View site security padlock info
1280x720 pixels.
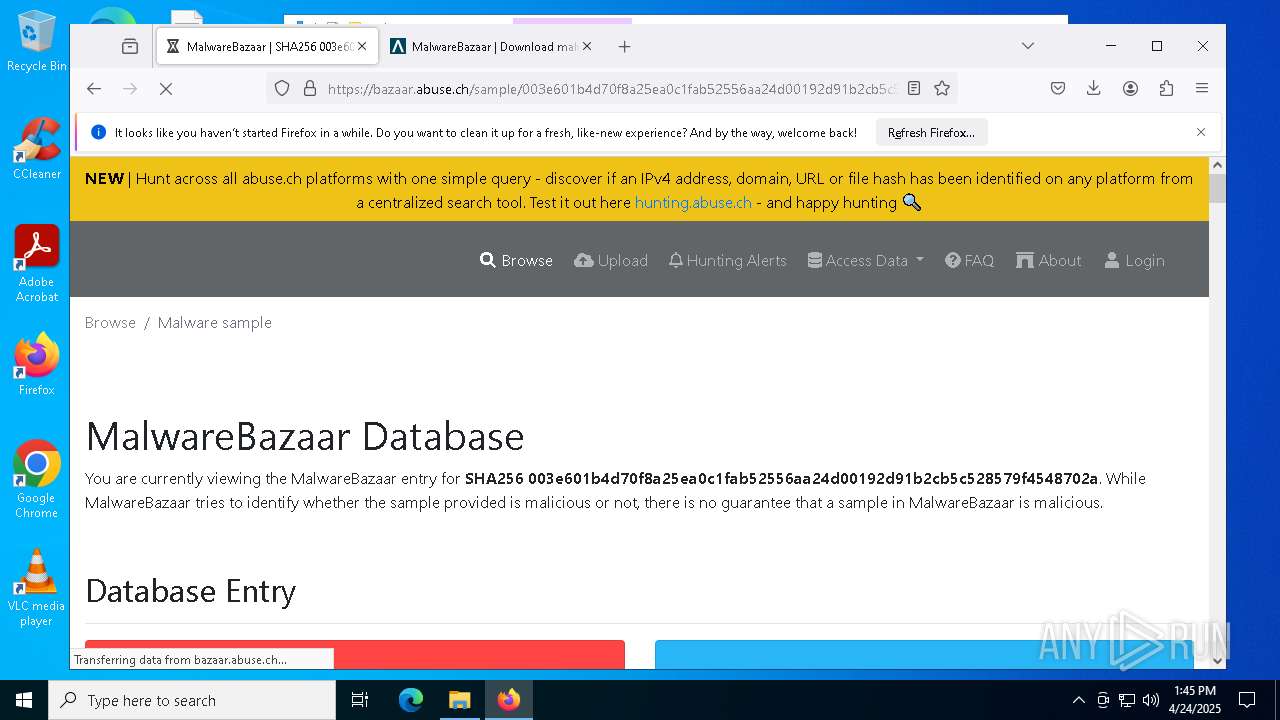310,89
